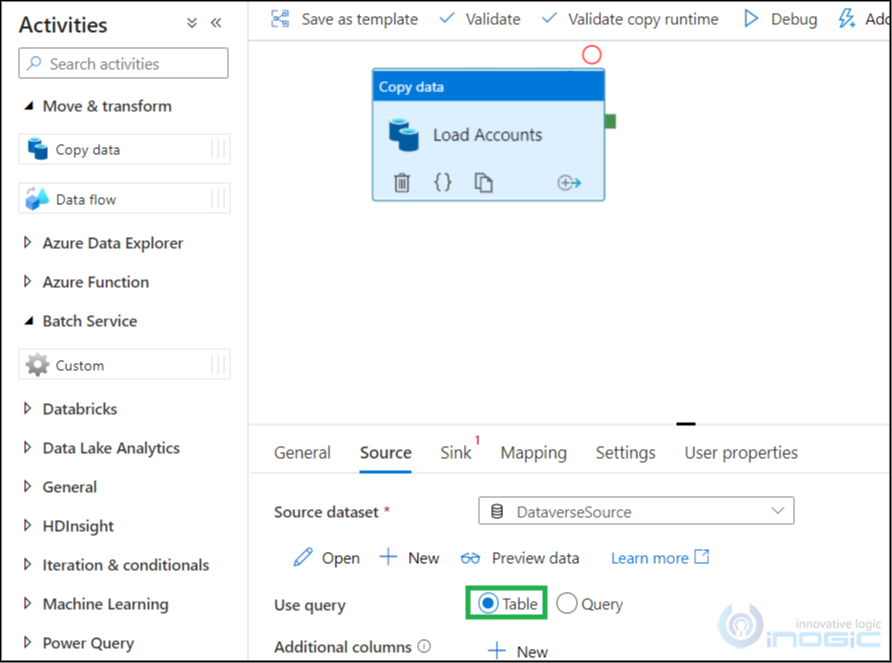Expand the Databricks category
892x663 pixels.
[28, 409]
